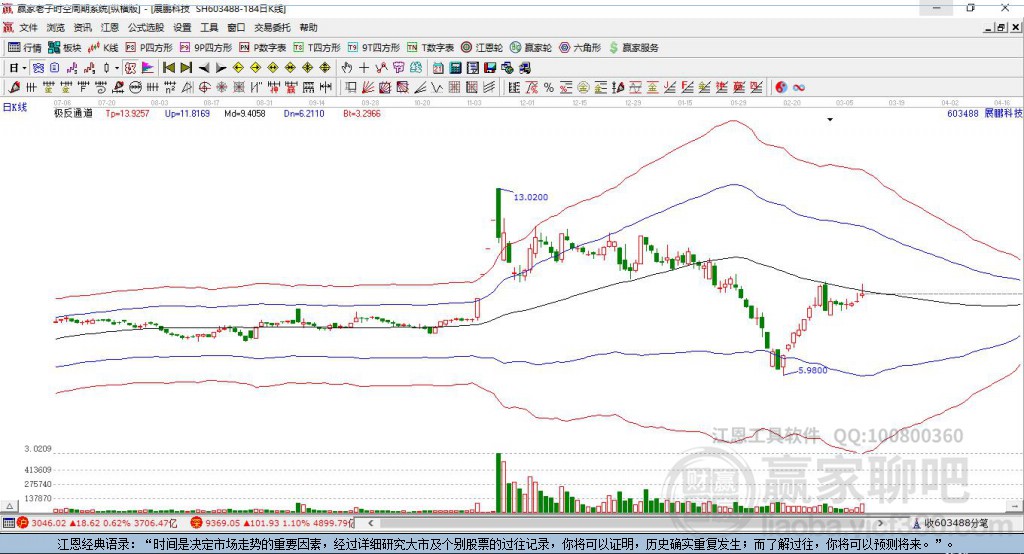Image resolution: width=1024 pixels, height=554 pixels.
Task: Click the 日K线 period label
Action: point(14,107)
